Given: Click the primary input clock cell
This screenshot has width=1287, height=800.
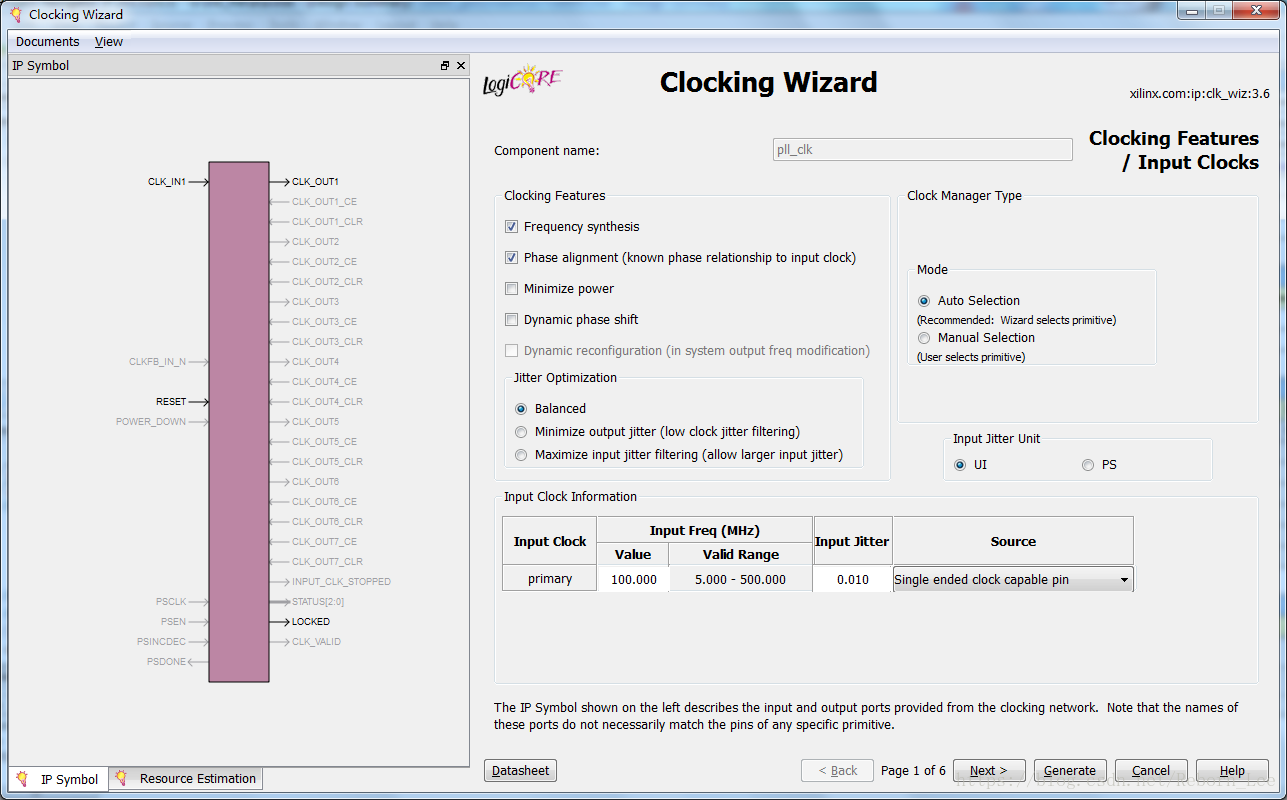Looking at the screenshot, I should (550, 579).
